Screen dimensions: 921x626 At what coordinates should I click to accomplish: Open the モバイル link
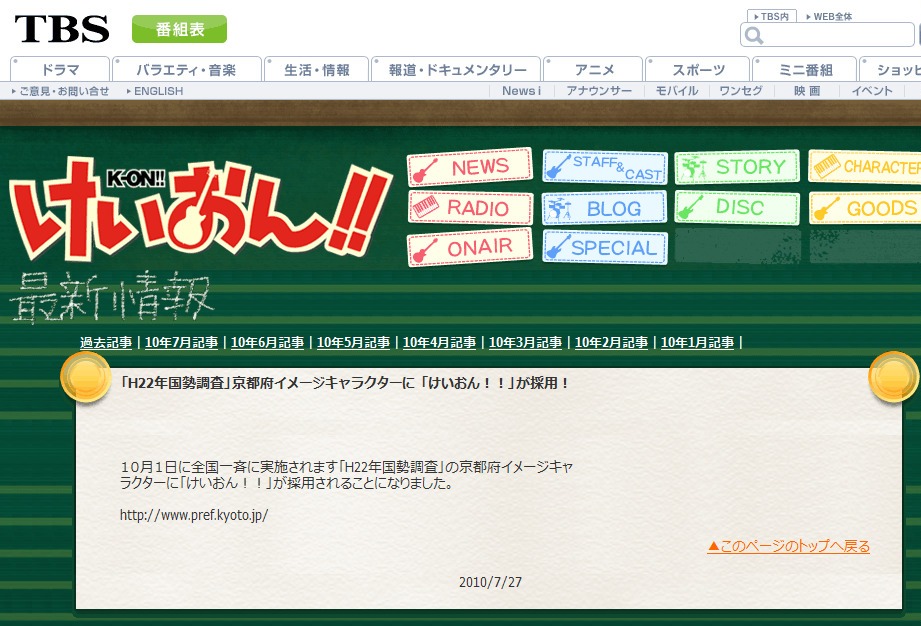(677, 91)
